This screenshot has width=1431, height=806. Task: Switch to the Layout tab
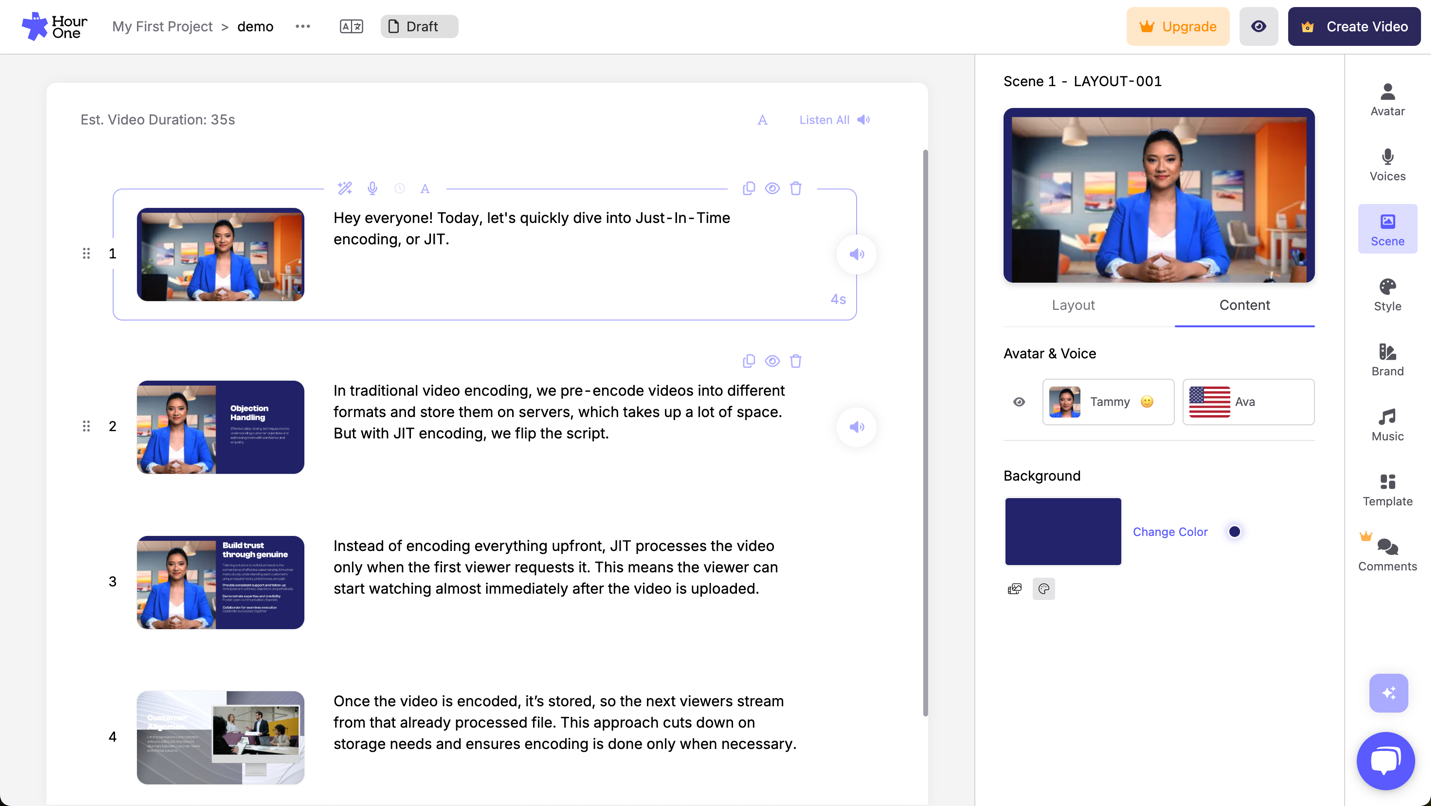(1073, 305)
